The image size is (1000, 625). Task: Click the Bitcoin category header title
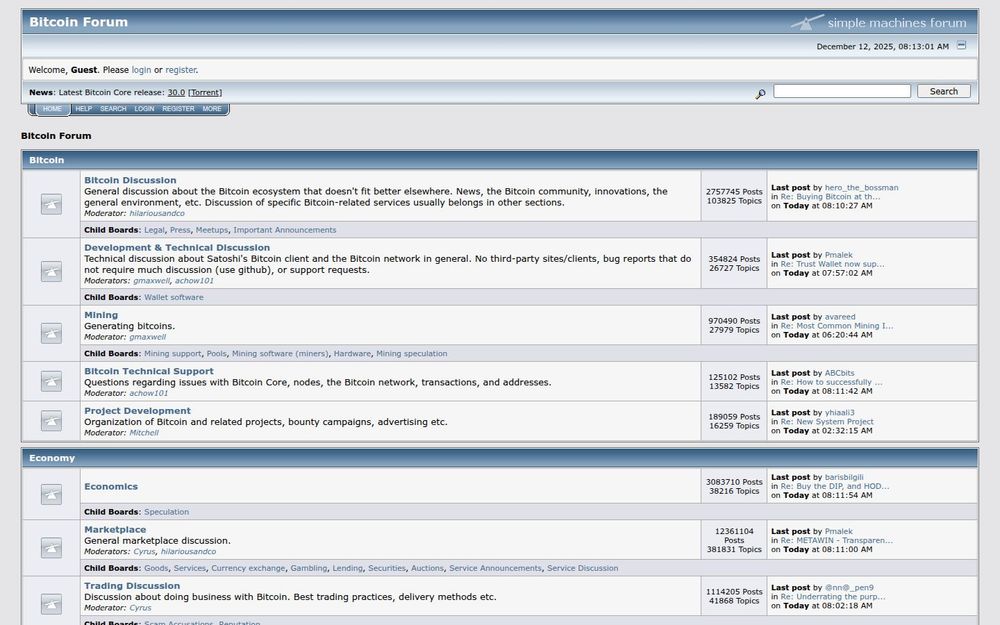click(47, 160)
